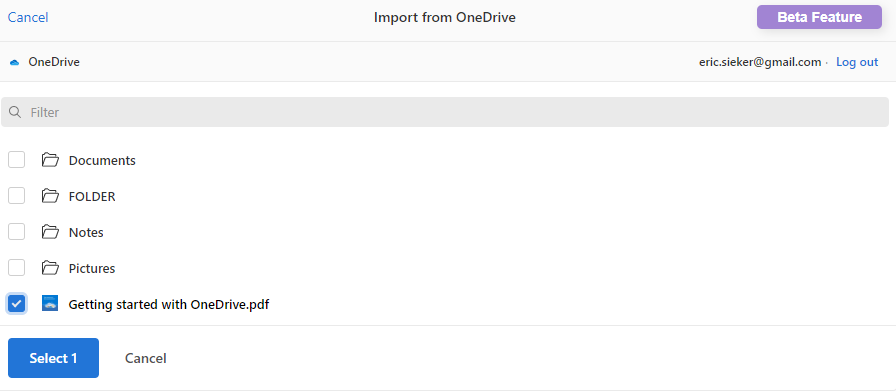The image size is (896, 392).
Task: Click the Documents folder icon
Action: (50, 160)
